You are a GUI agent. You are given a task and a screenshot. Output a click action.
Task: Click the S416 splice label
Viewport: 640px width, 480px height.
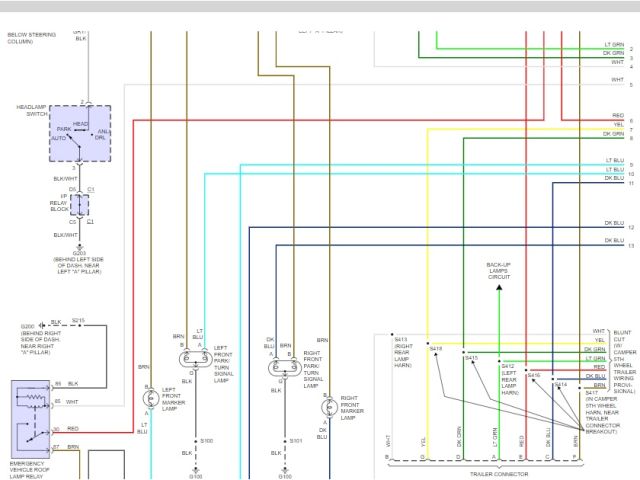point(533,375)
